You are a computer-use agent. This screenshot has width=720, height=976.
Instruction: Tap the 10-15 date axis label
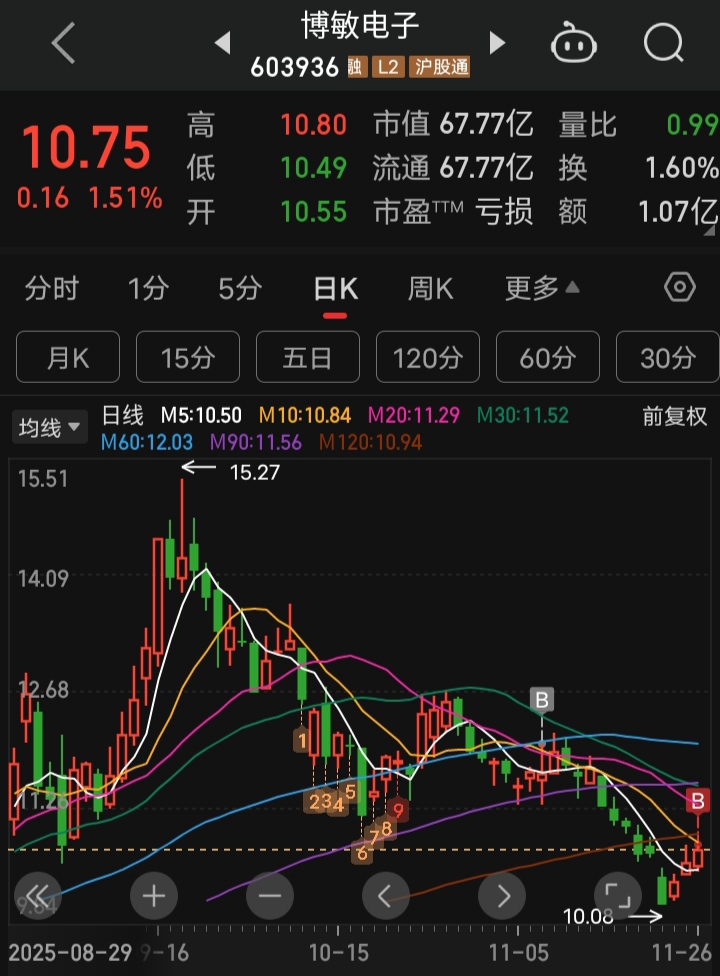[x=339, y=953]
